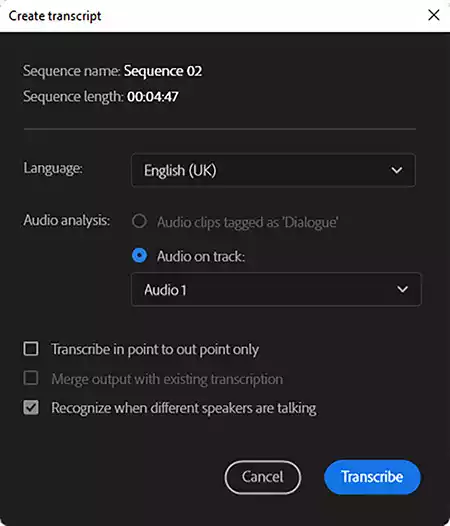
Task: Click the 00:04:47 sequence length value
Action: click(x=153, y=97)
